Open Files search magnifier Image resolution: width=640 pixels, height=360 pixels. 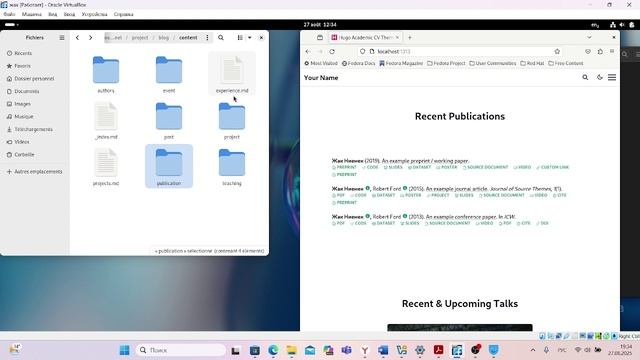(x=221, y=38)
